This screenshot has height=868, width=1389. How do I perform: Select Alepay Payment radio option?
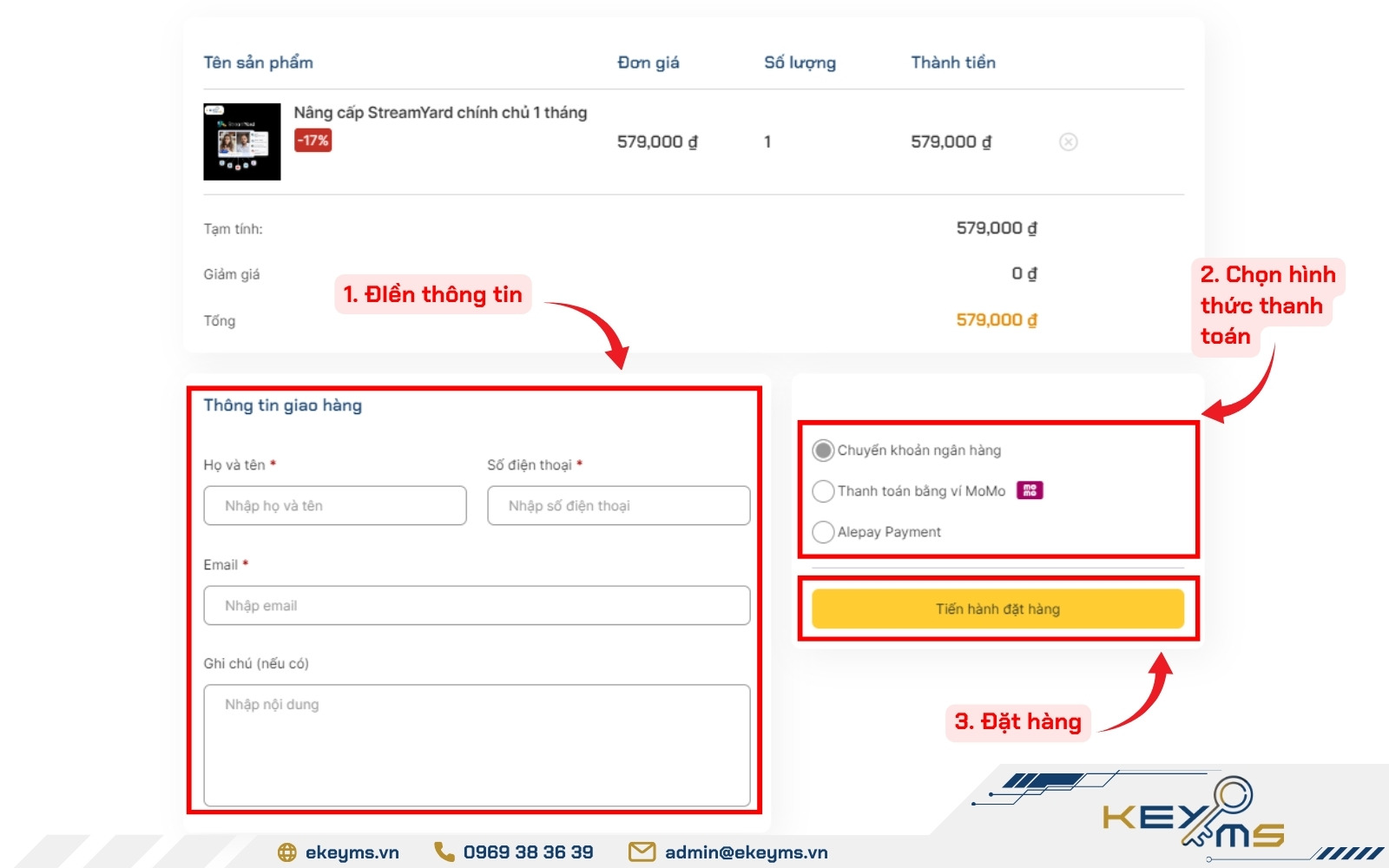(823, 532)
